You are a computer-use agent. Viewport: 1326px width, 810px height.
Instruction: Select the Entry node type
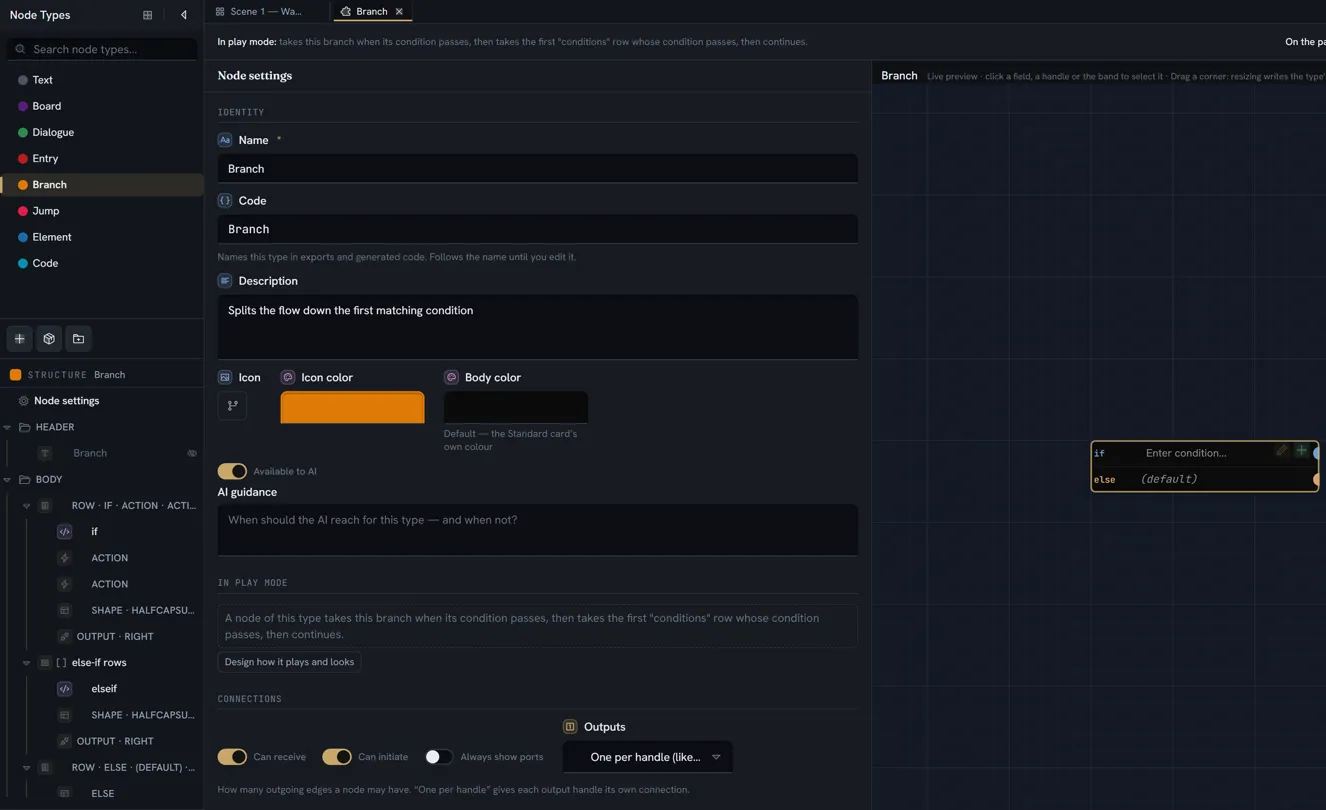coord(102,158)
